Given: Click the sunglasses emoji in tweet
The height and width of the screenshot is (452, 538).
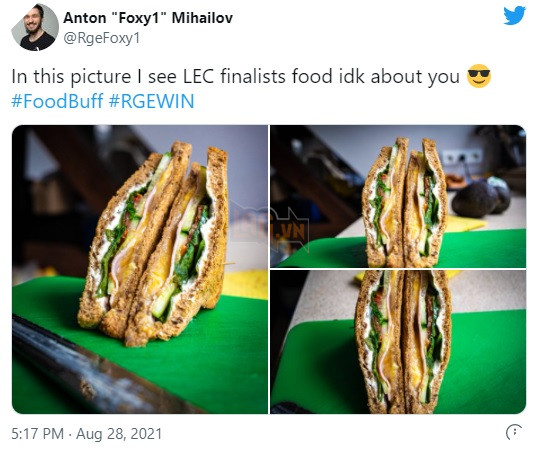Looking at the screenshot, I should click(x=479, y=76).
